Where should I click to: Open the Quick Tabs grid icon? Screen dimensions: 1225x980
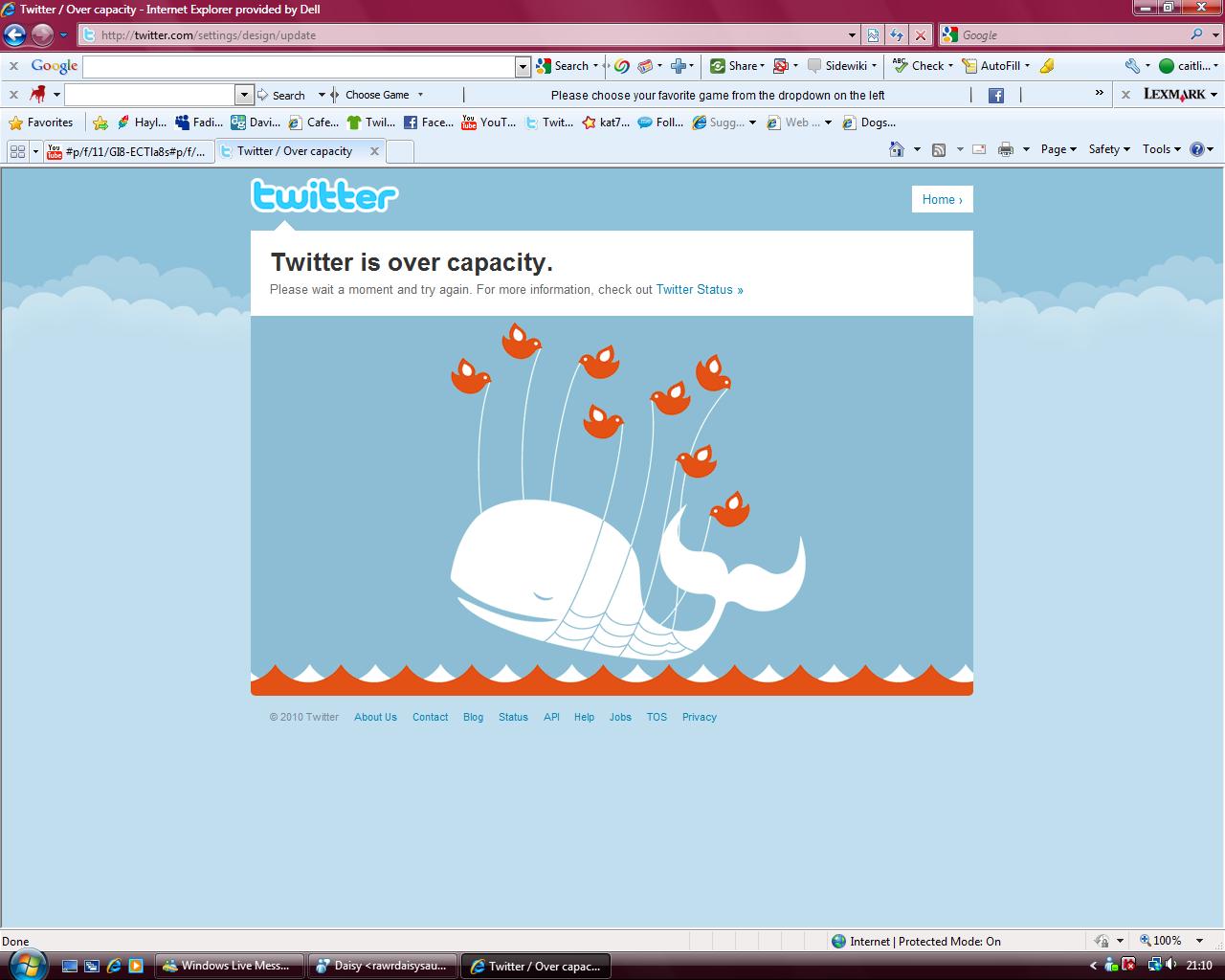17,150
